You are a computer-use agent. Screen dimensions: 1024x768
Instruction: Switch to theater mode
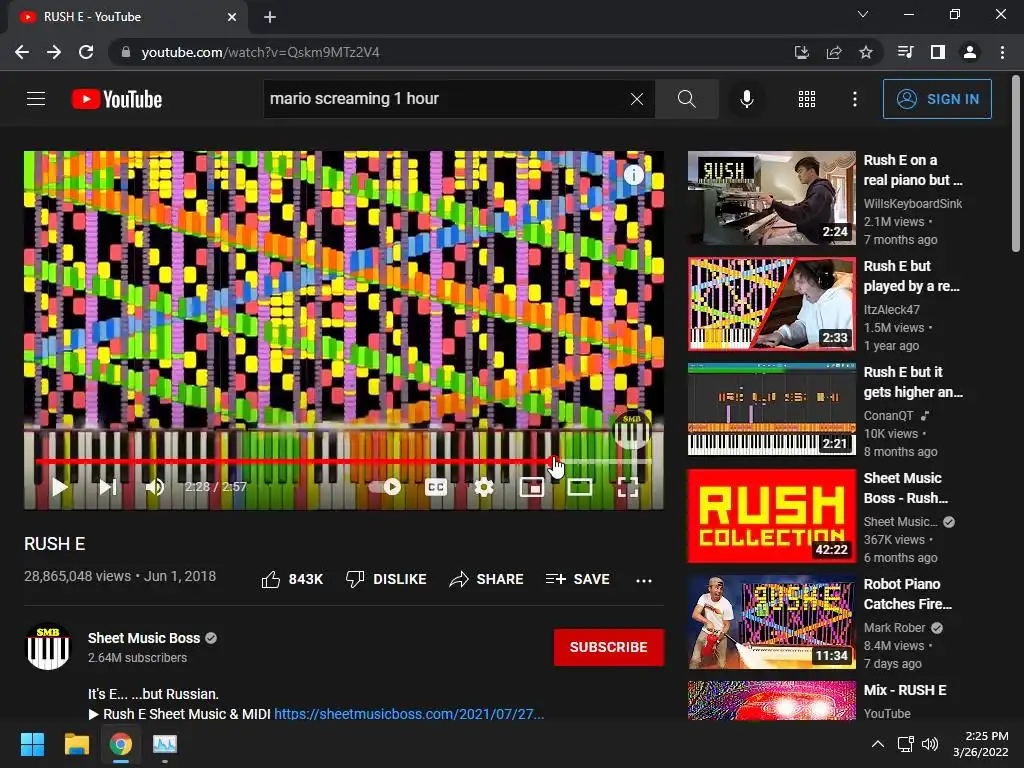(579, 487)
